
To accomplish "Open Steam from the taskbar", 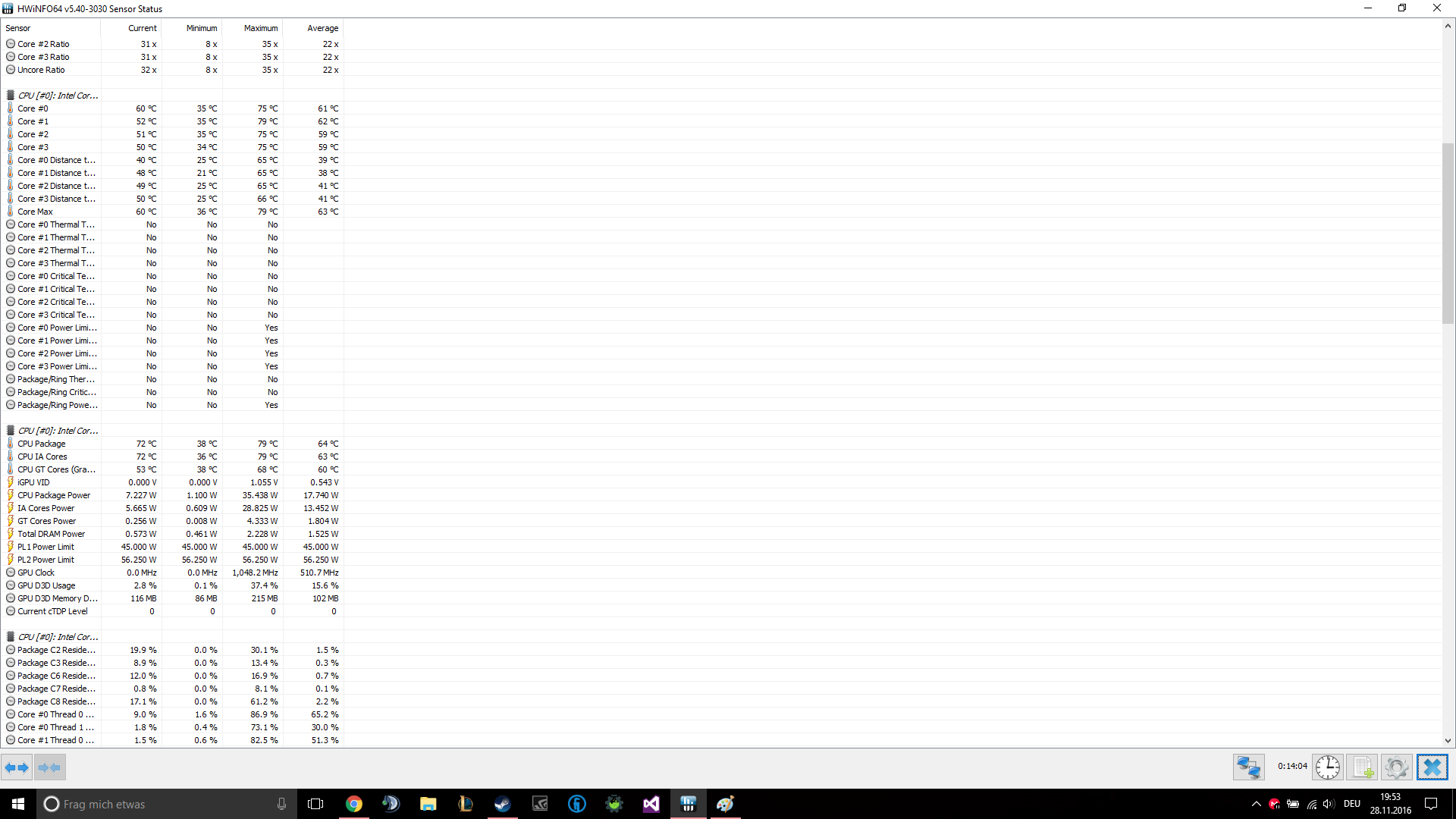I will click(502, 804).
